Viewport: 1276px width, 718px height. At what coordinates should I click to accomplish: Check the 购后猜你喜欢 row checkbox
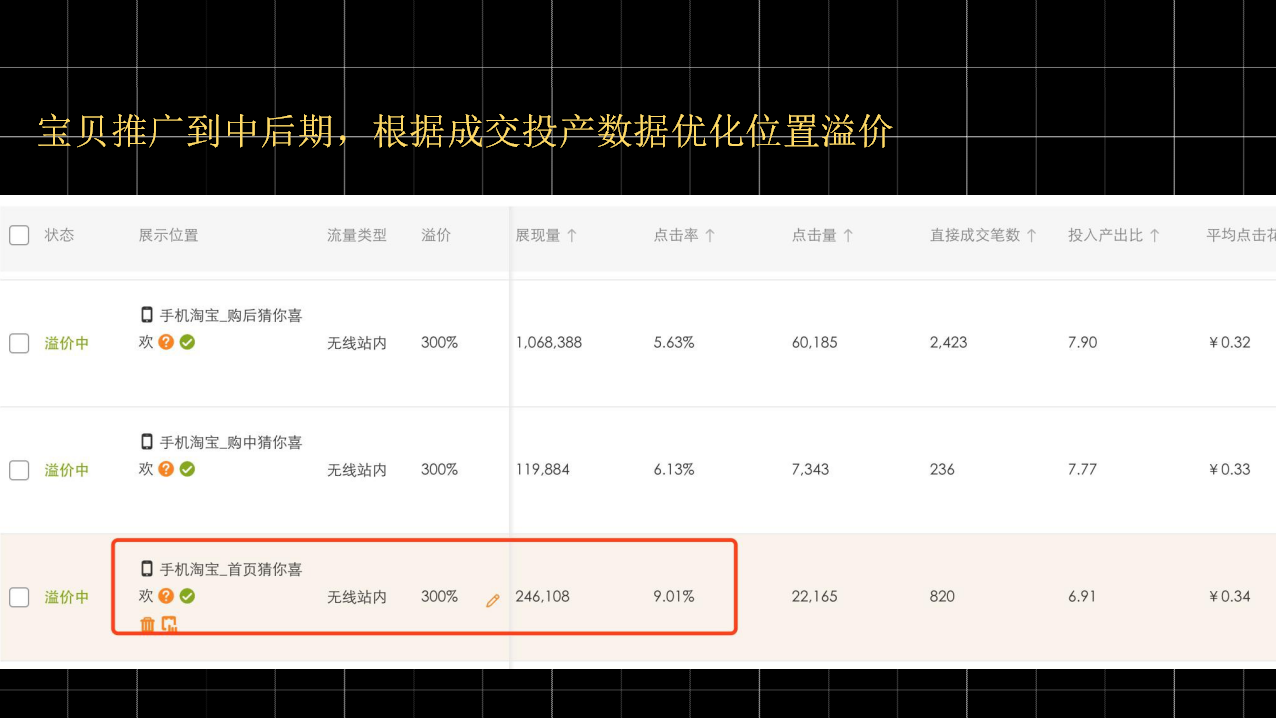19,343
